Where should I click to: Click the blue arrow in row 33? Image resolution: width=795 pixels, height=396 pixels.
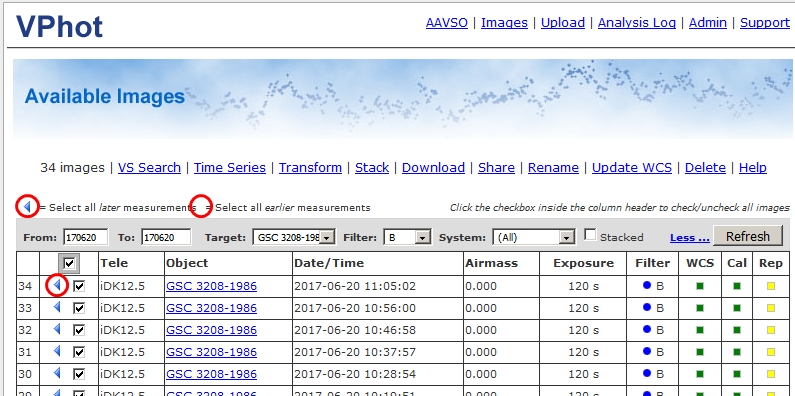coord(57,308)
